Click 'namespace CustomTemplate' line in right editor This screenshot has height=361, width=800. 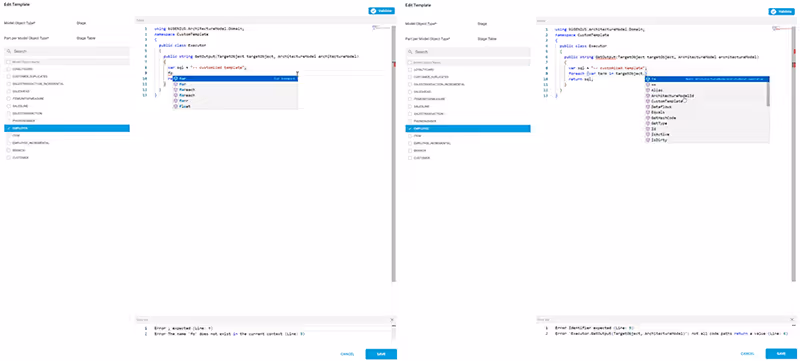[x=582, y=34]
